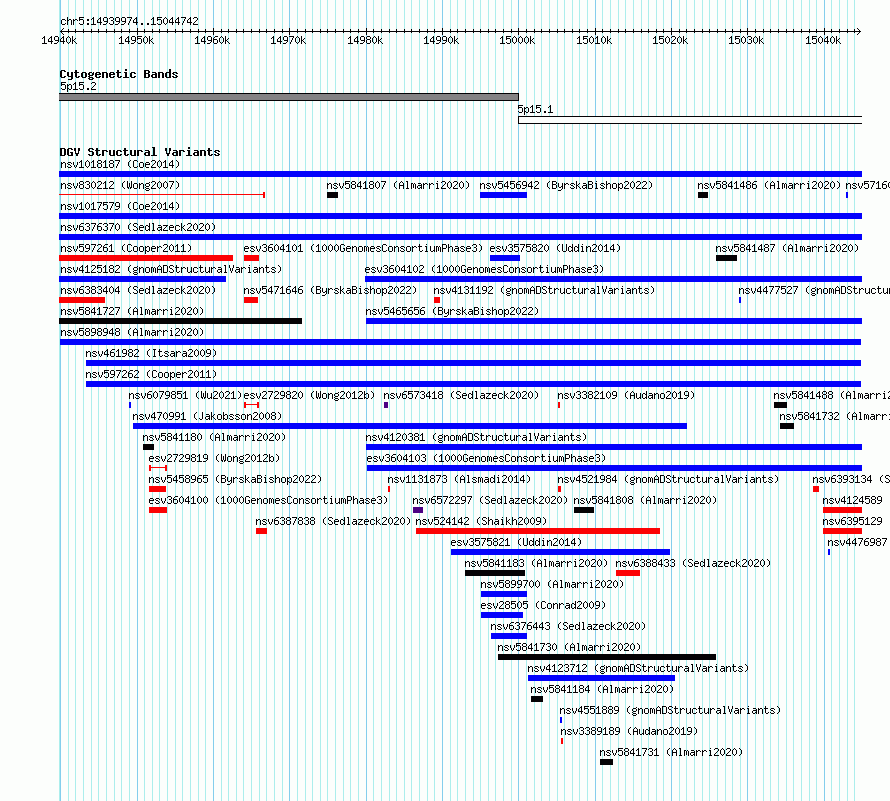Click esv2729820 (Wong2012b) label

(x=309, y=396)
